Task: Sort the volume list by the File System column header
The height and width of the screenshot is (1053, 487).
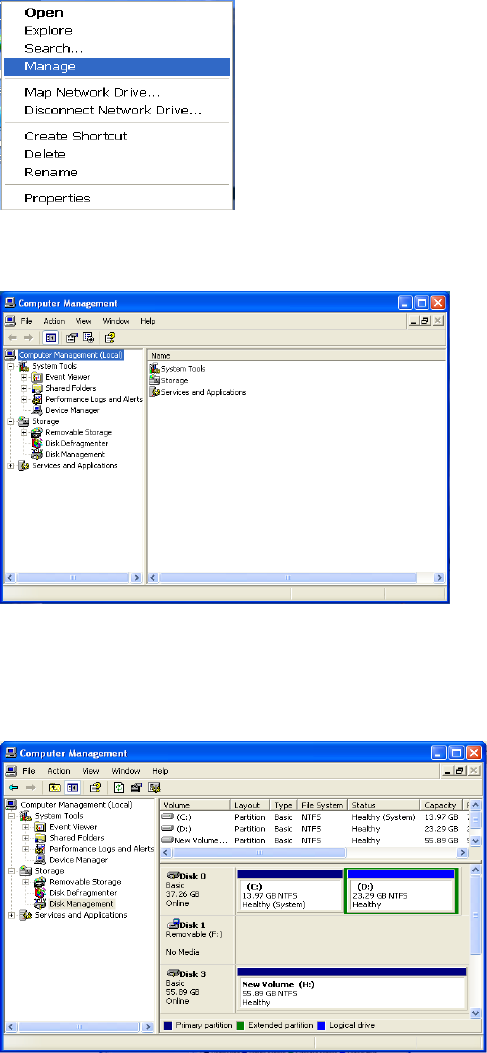Action: click(322, 805)
